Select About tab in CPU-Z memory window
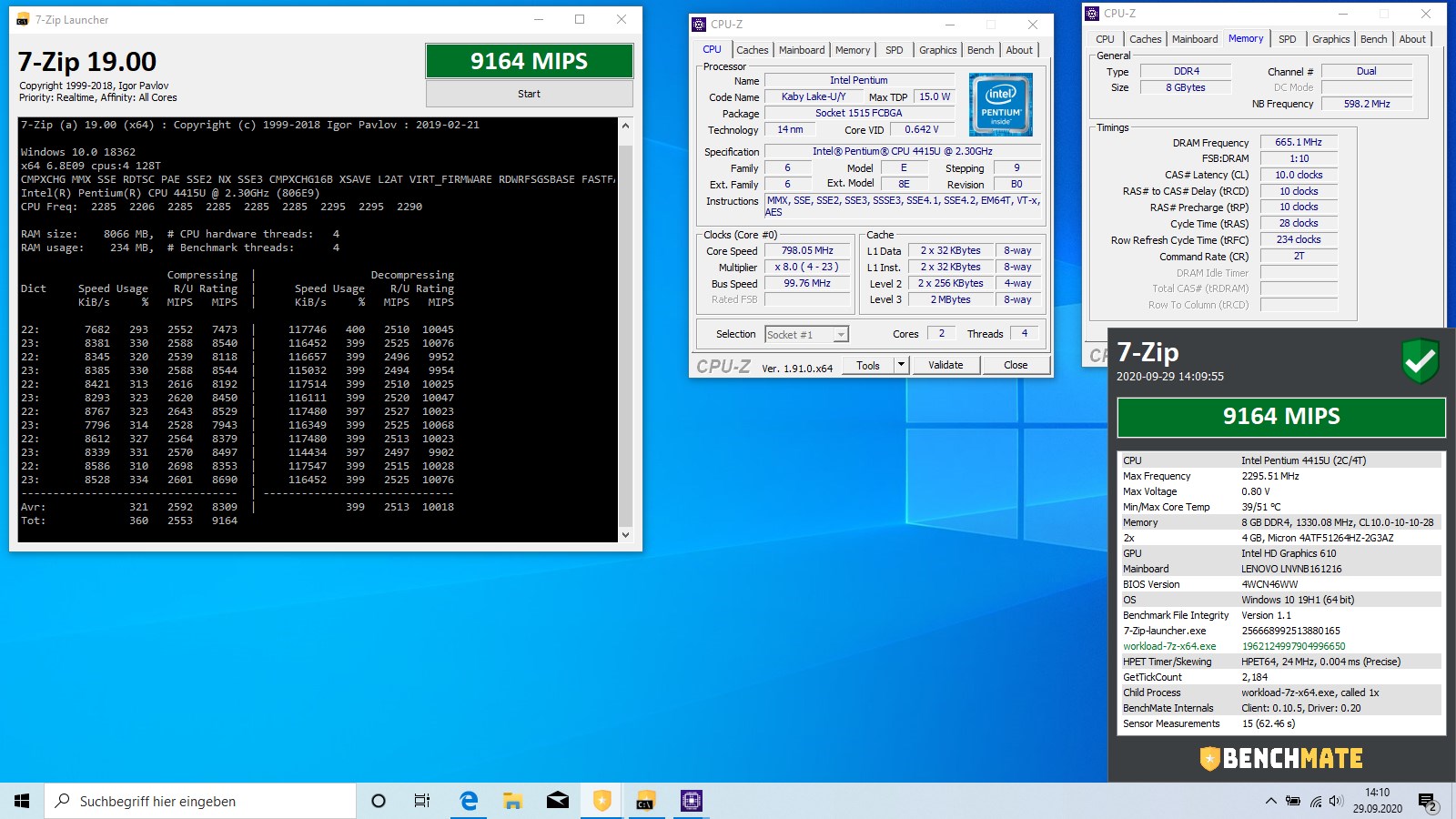Image resolution: width=1456 pixels, height=819 pixels. coord(1412,39)
